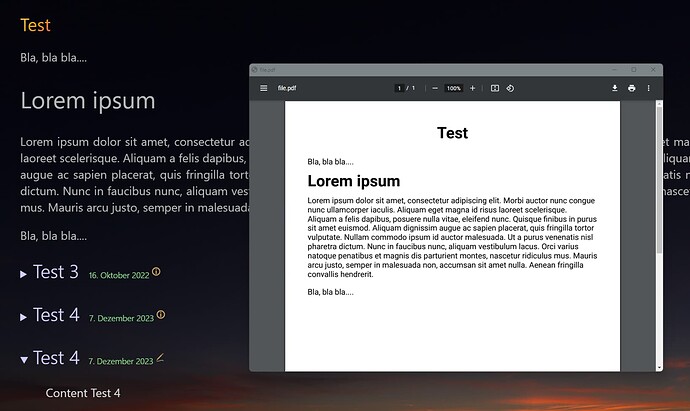Expand the Test 3 section
The image size is (690, 411).
click(24, 273)
